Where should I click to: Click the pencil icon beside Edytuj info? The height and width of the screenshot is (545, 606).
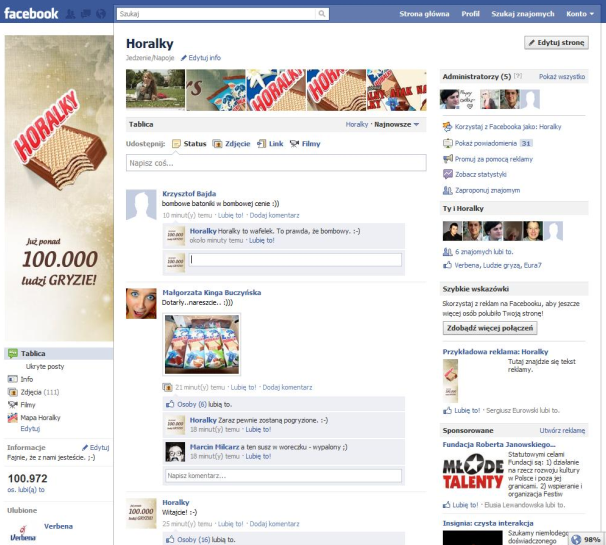tap(184, 58)
